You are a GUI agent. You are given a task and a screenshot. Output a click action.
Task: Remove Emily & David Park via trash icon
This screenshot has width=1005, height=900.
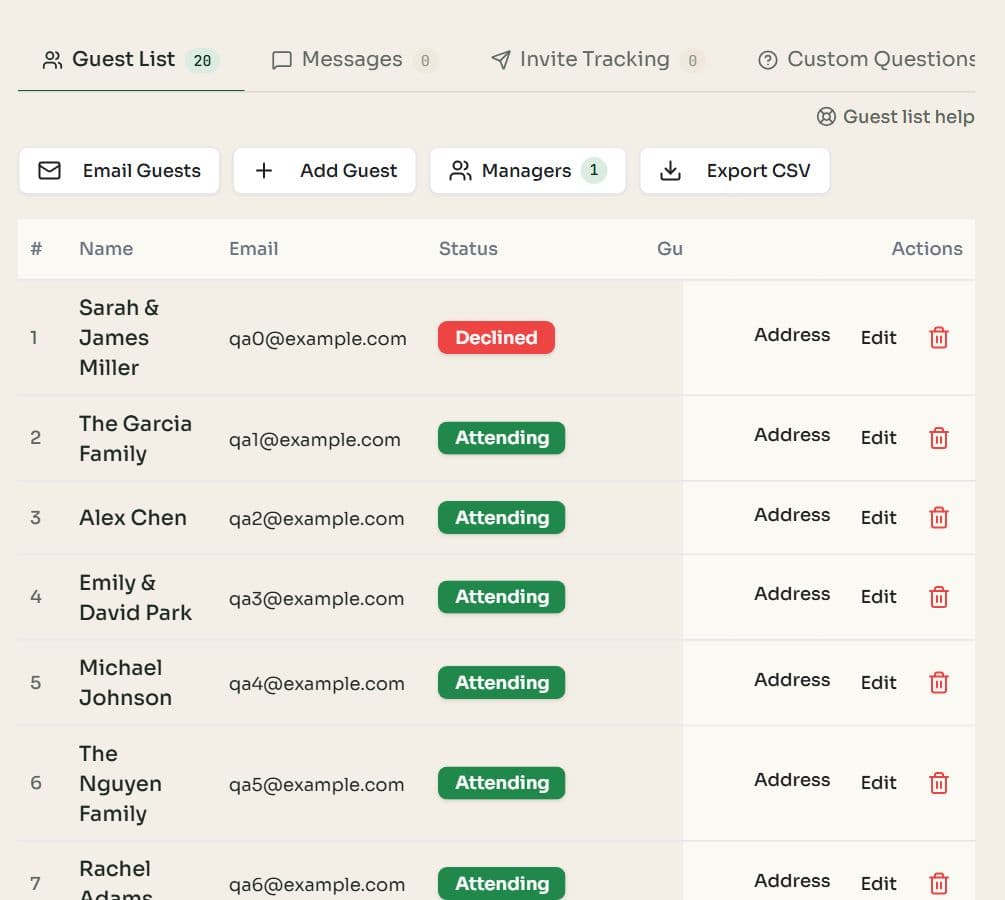[x=938, y=597]
